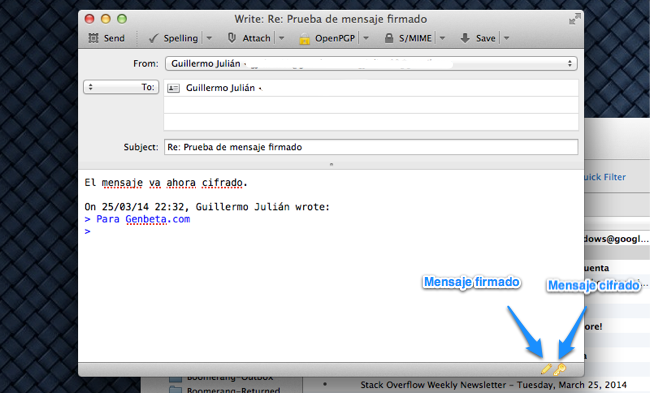Open the From account selector
The width and height of the screenshot is (650, 393).
371,63
